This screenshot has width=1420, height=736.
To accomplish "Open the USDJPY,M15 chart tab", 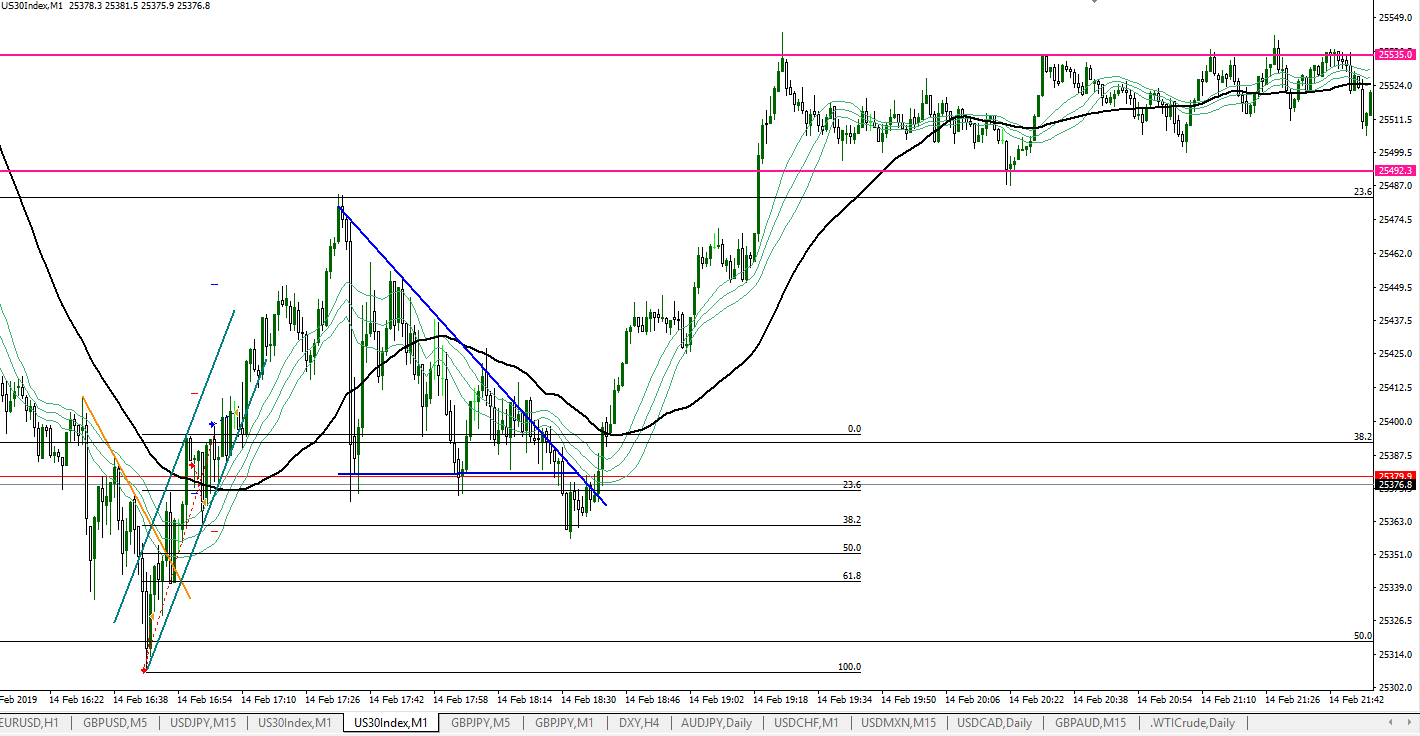I will pos(203,723).
